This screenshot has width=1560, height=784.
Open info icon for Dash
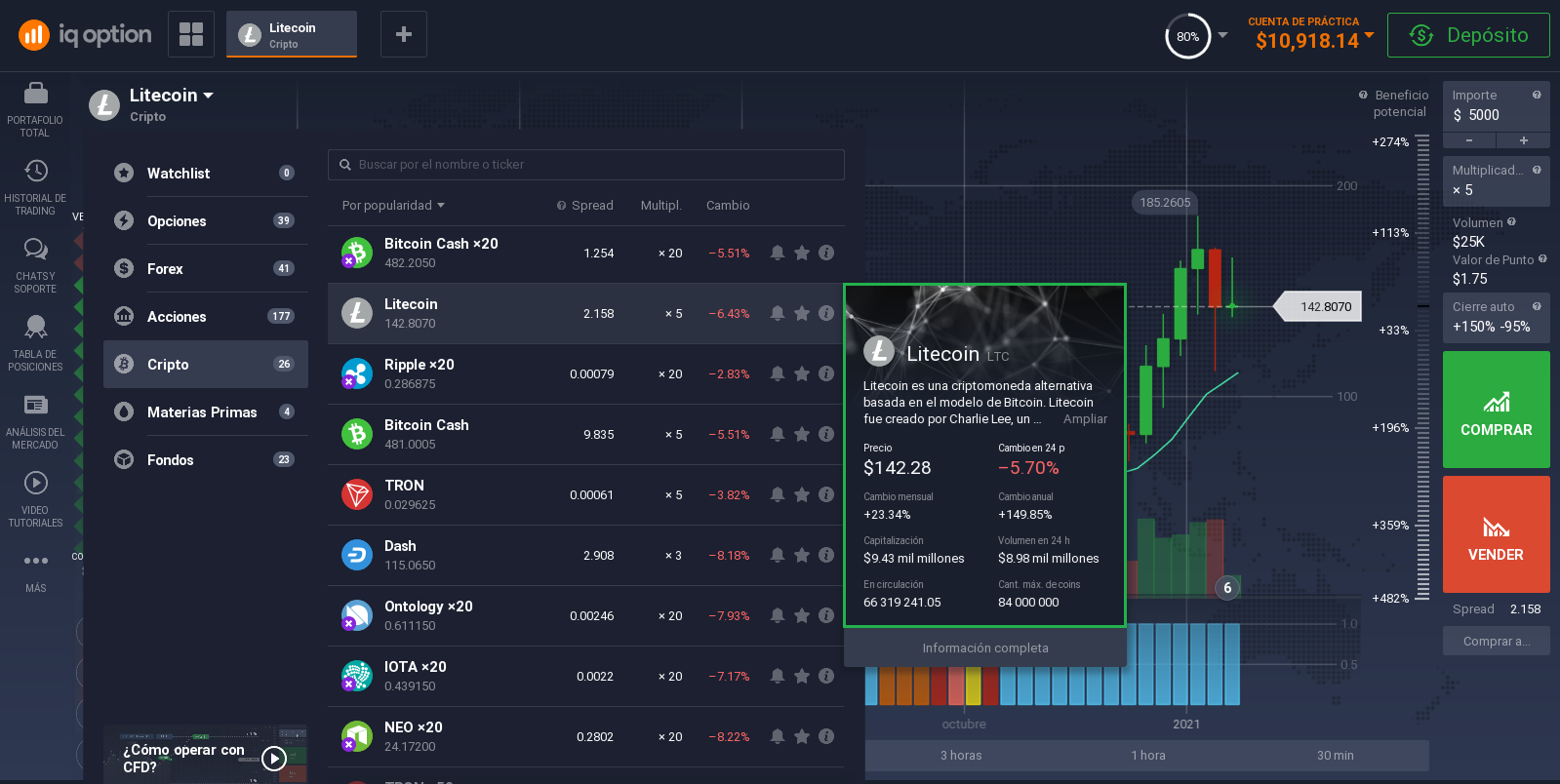coord(826,555)
